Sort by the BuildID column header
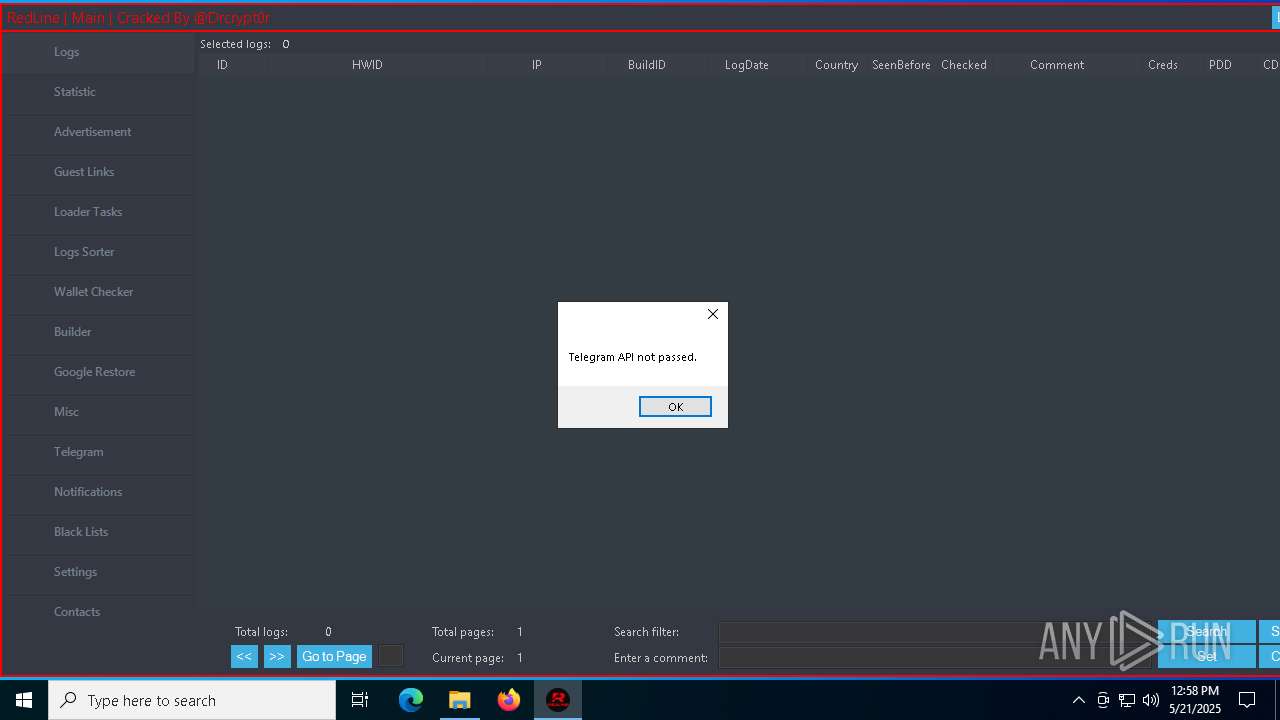The image size is (1280, 720). click(x=647, y=65)
